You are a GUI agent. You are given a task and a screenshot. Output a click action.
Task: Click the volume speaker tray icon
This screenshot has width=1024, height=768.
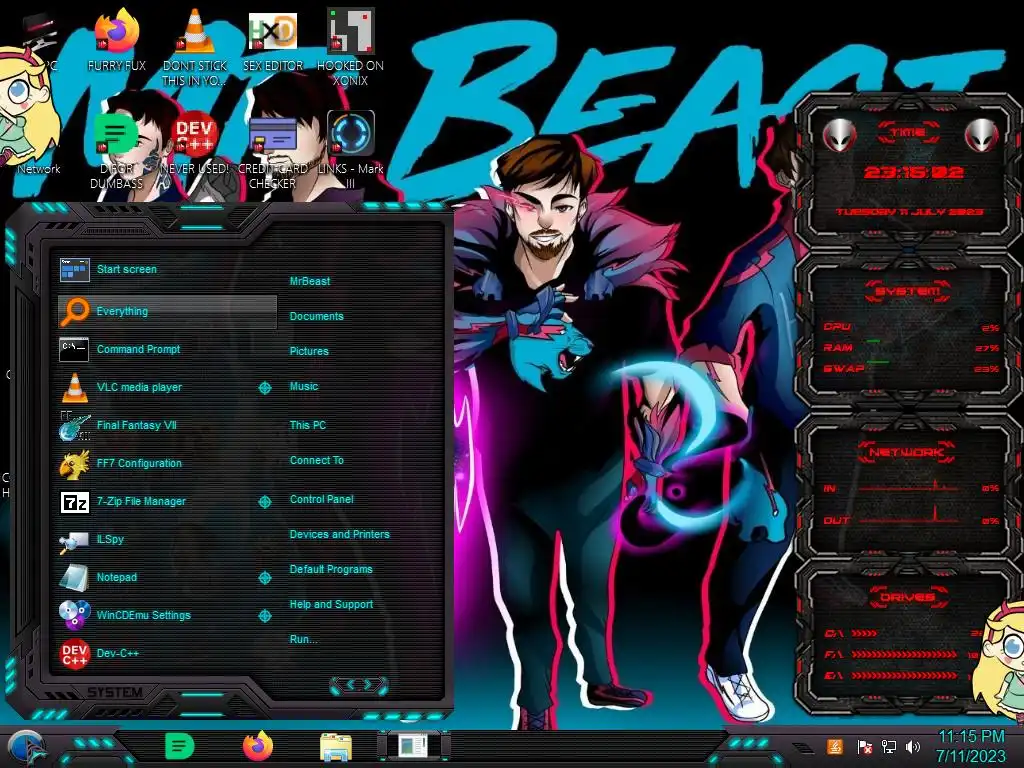(x=912, y=746)
